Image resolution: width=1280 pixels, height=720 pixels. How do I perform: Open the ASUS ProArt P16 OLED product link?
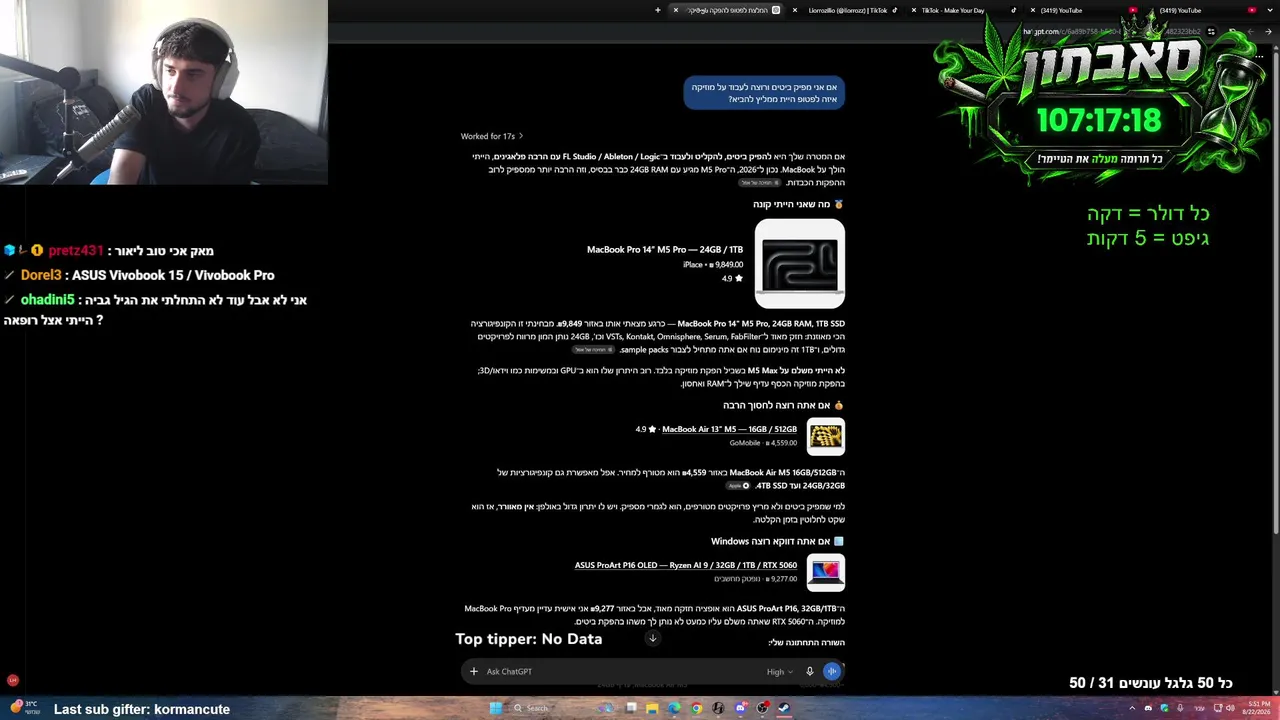pos(686,565)
